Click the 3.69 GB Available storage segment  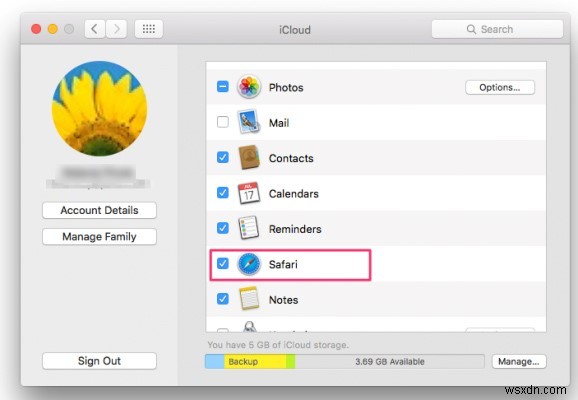(x=390, y=362)
